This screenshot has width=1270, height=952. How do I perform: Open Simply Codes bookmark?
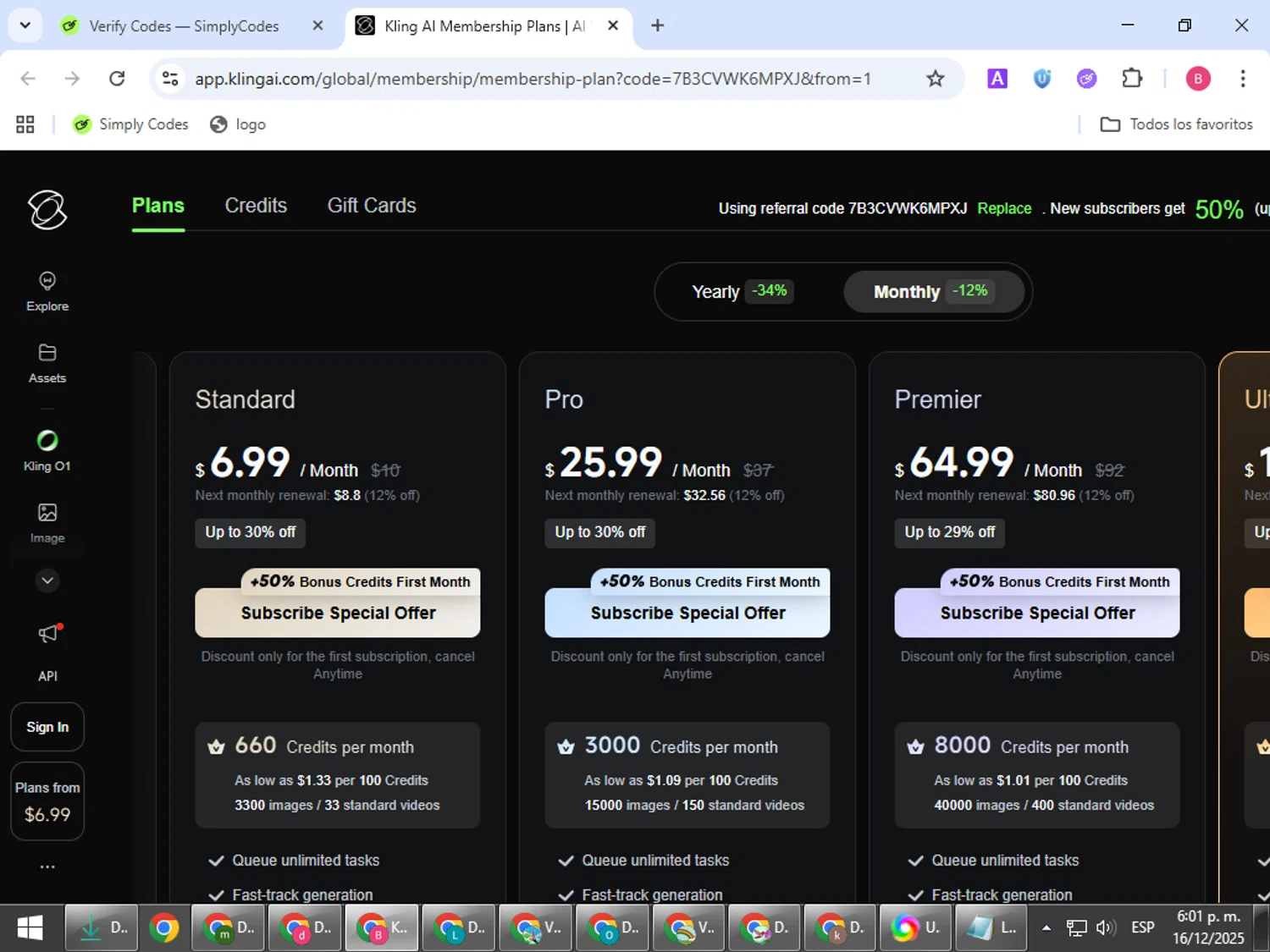tap(130, 124)
